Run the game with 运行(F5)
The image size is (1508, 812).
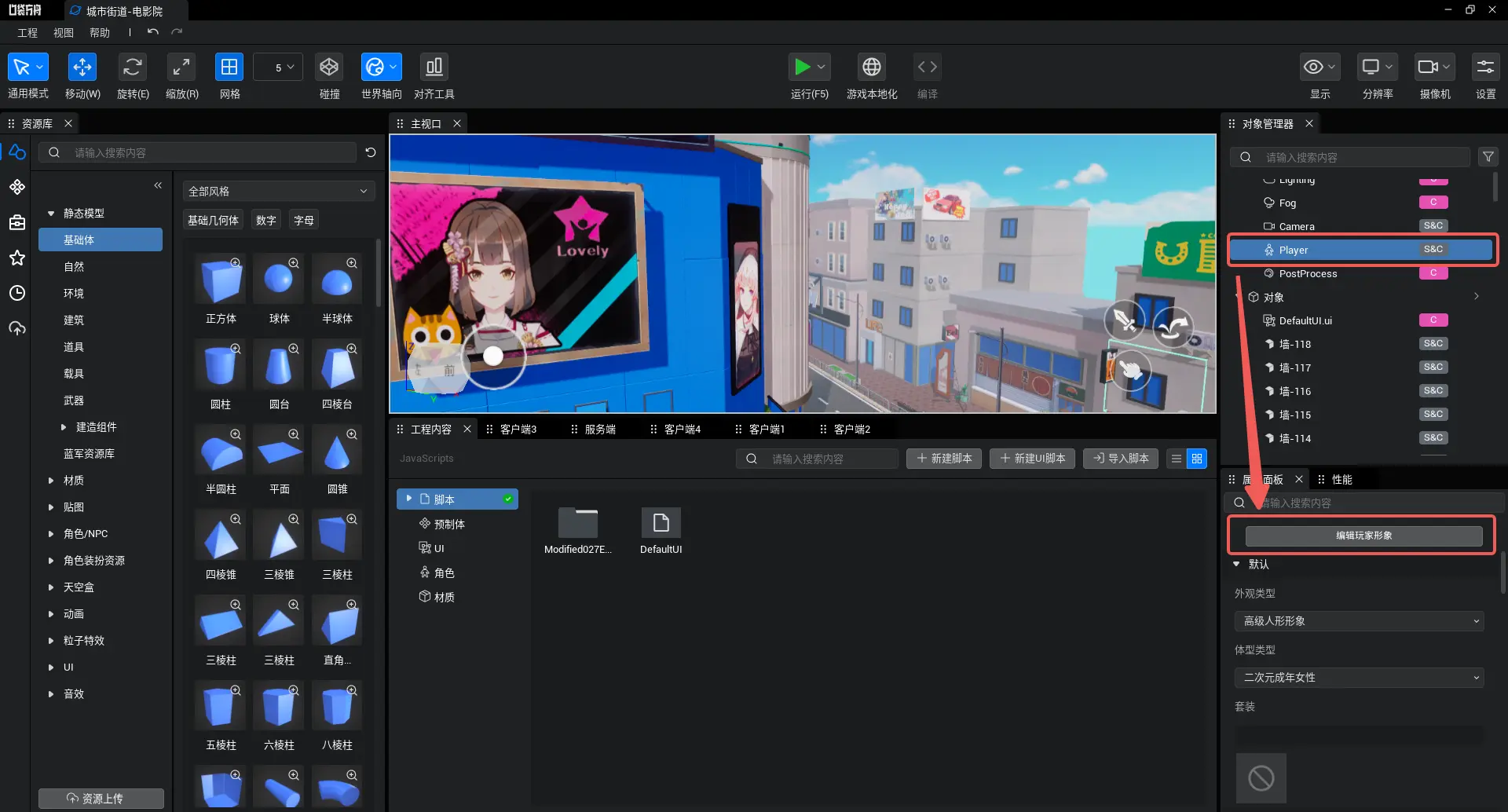pyautogui.click(x=801, y=68)
